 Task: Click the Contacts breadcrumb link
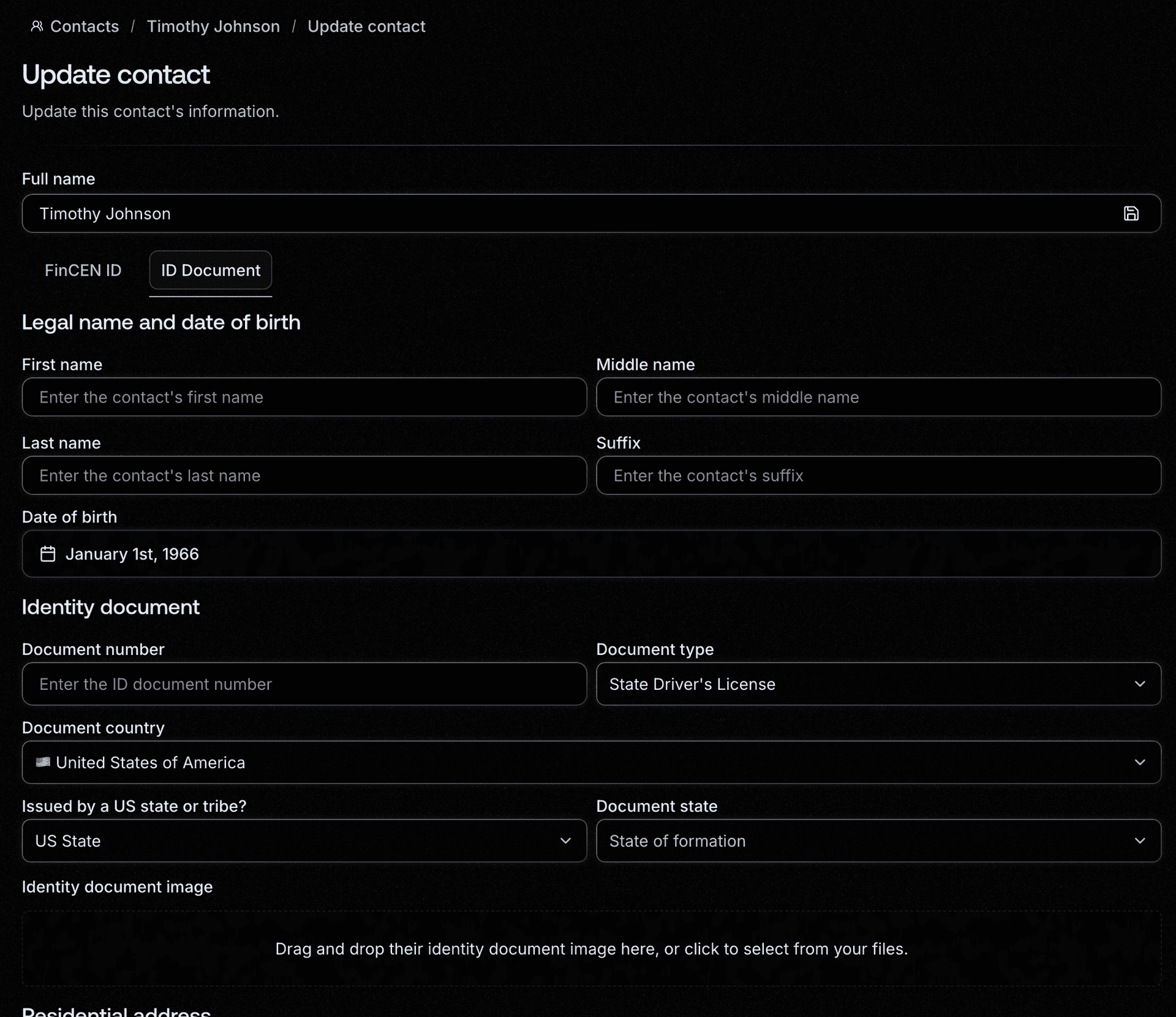pyautogui.click(x=74, y=26)
